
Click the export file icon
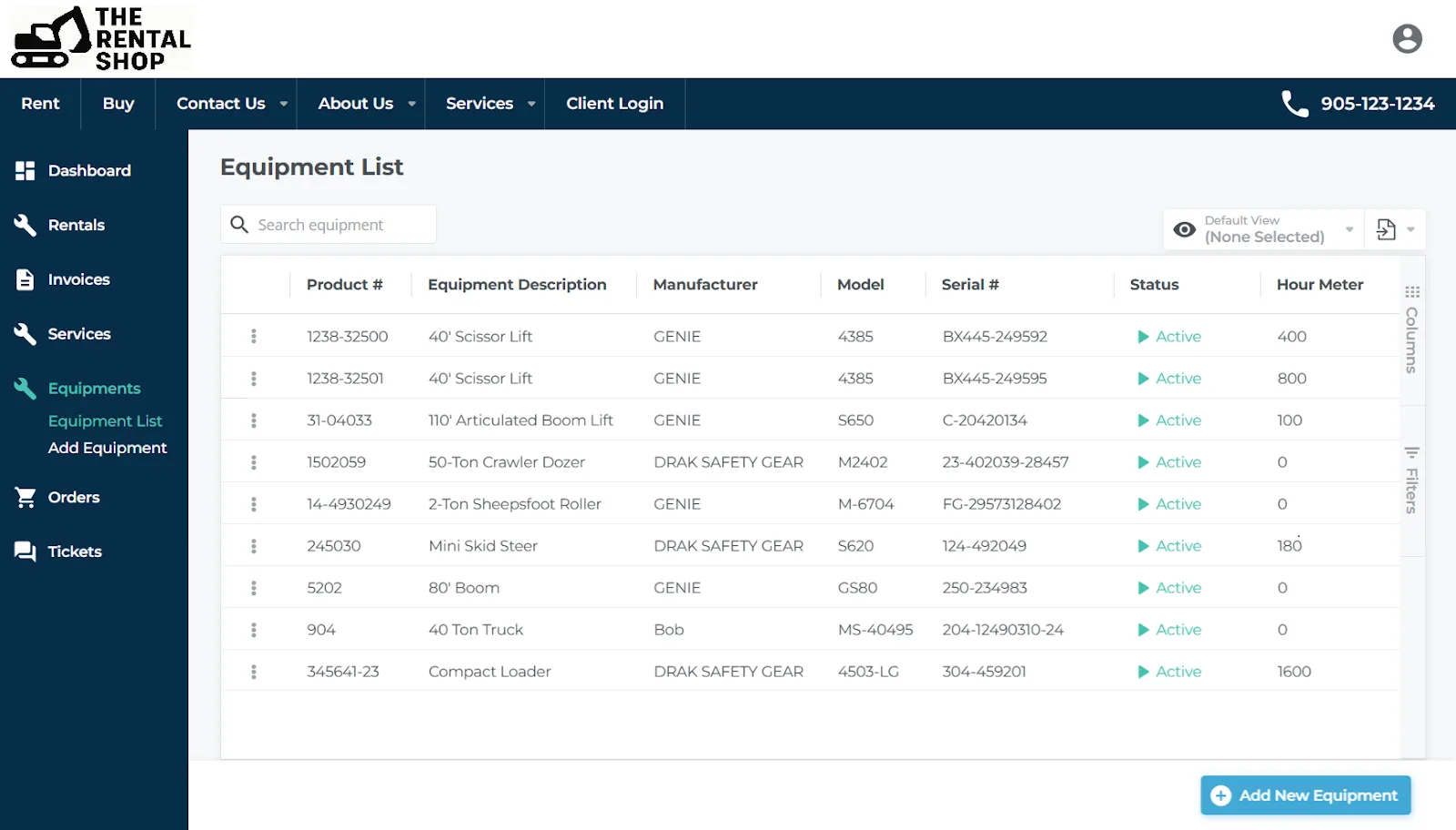(1386, 229)
